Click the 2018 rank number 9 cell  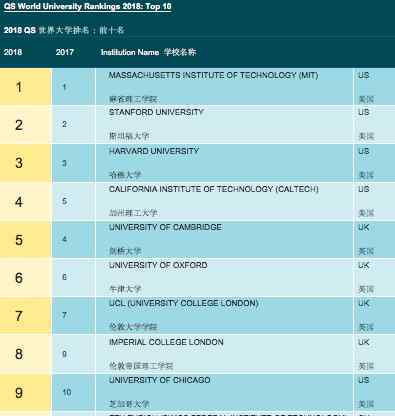pos(26,393)
